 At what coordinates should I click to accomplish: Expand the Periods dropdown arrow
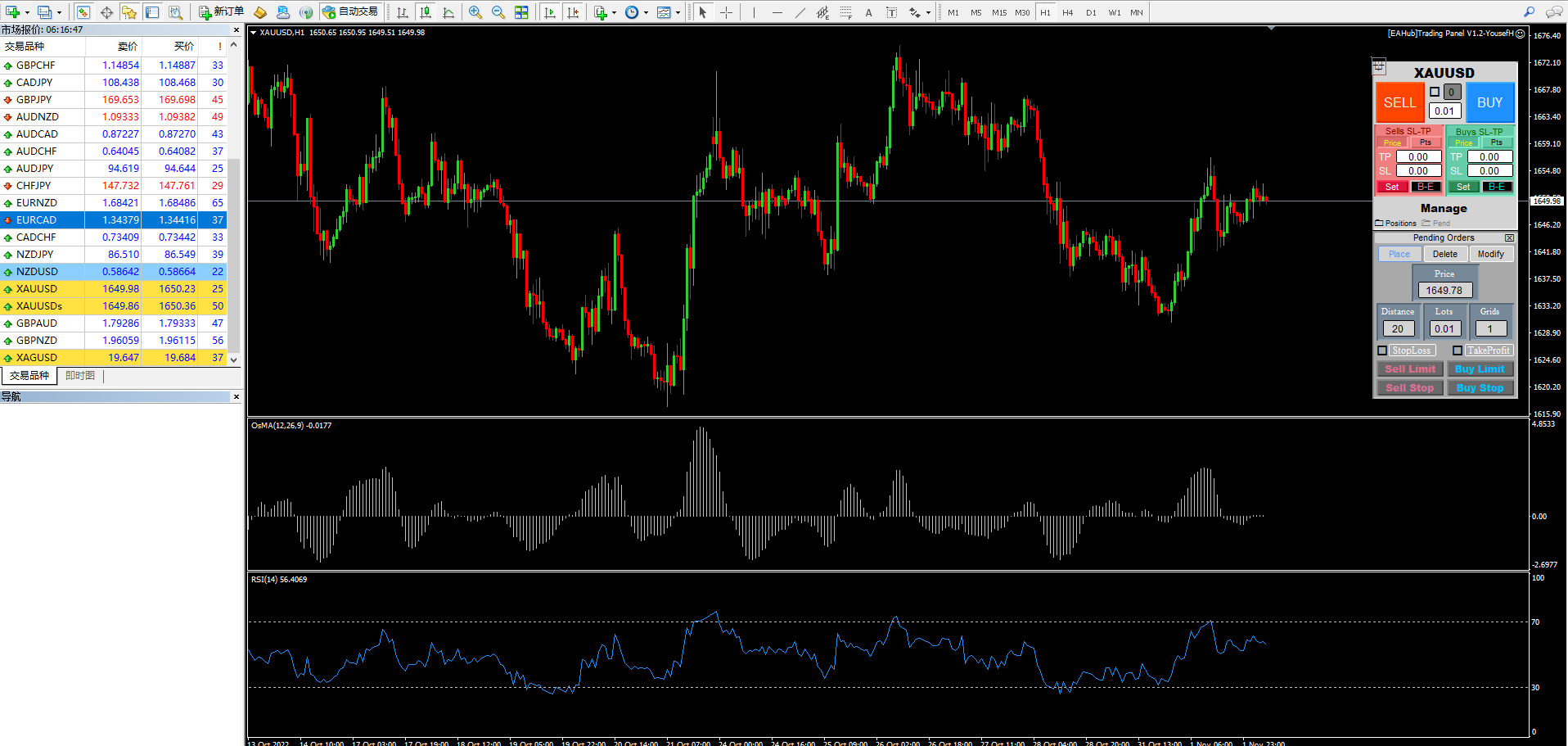646,12
